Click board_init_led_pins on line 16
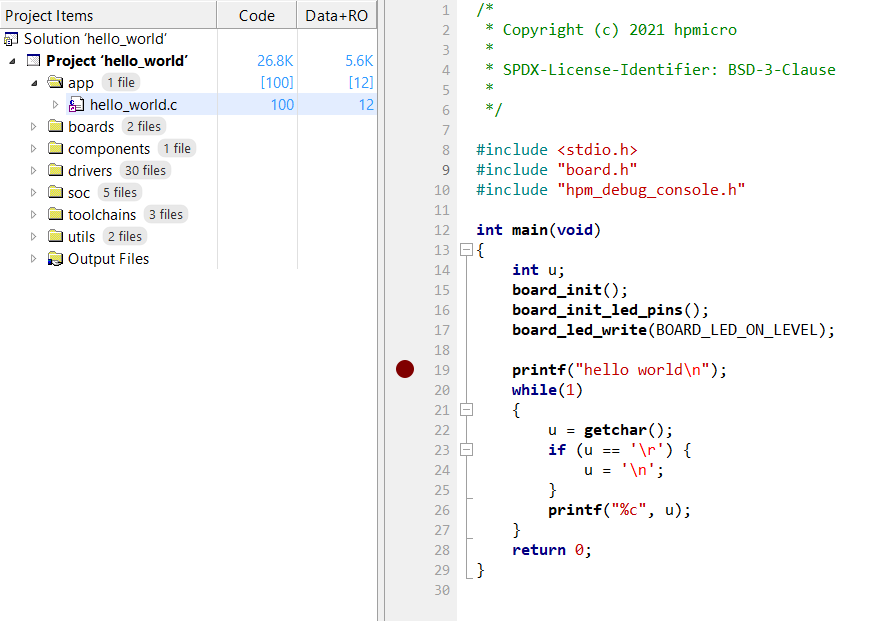 click(597, 310)
